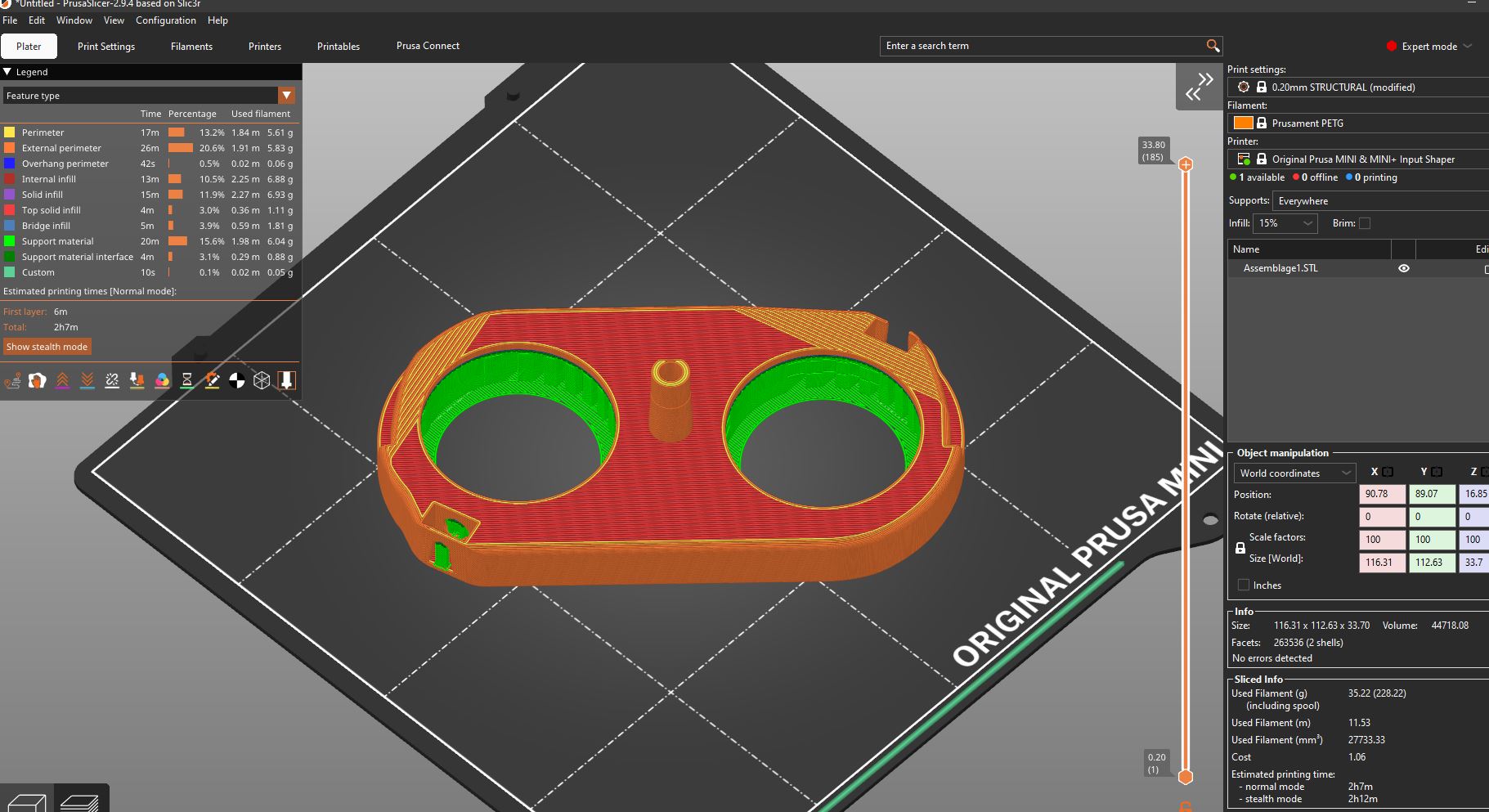Click the red Expert mode dot
This screenshot has height=812, width=1489.
(x=1392, y=47)
